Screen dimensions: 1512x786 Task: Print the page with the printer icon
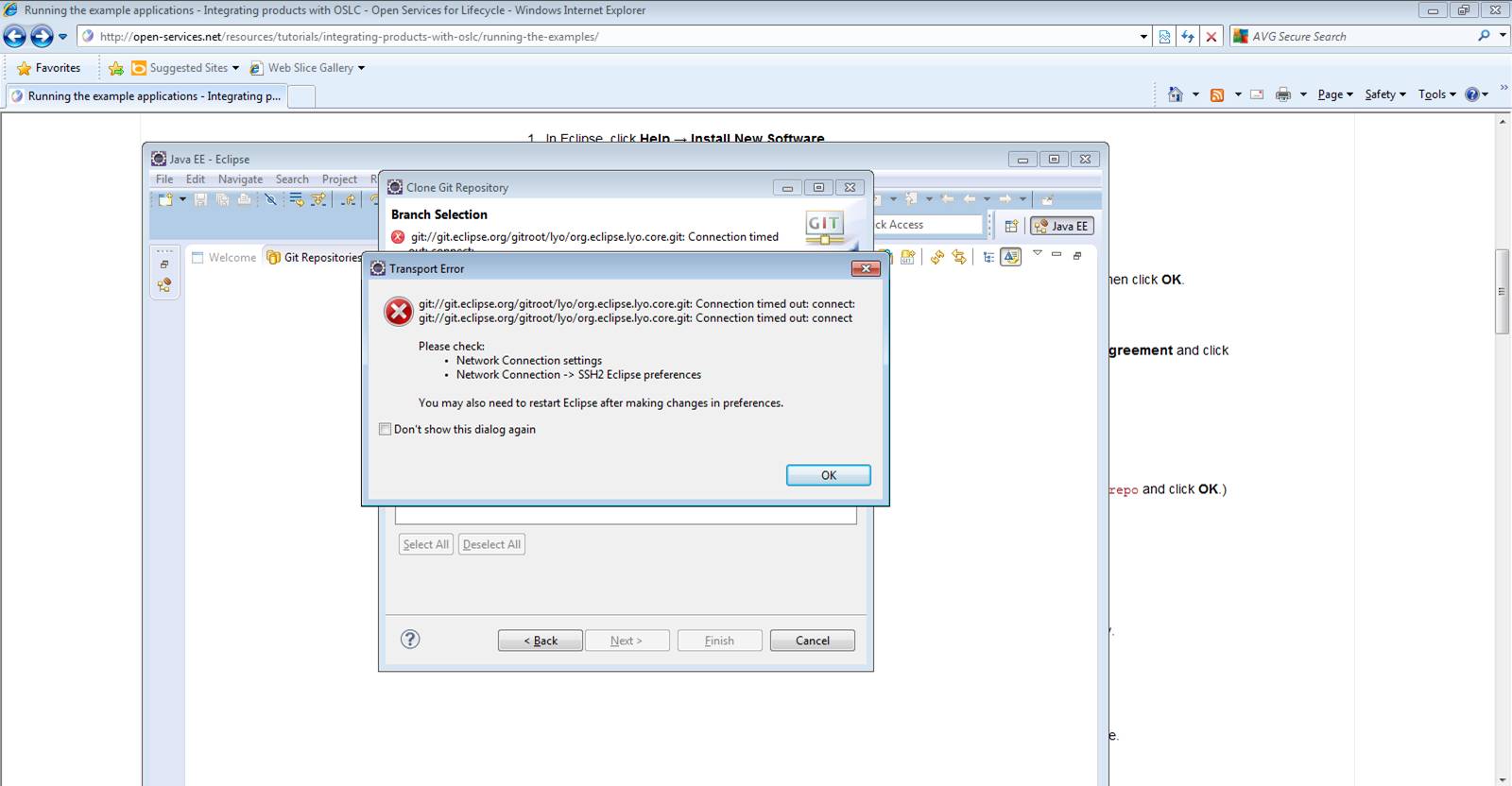point(1283,94)
